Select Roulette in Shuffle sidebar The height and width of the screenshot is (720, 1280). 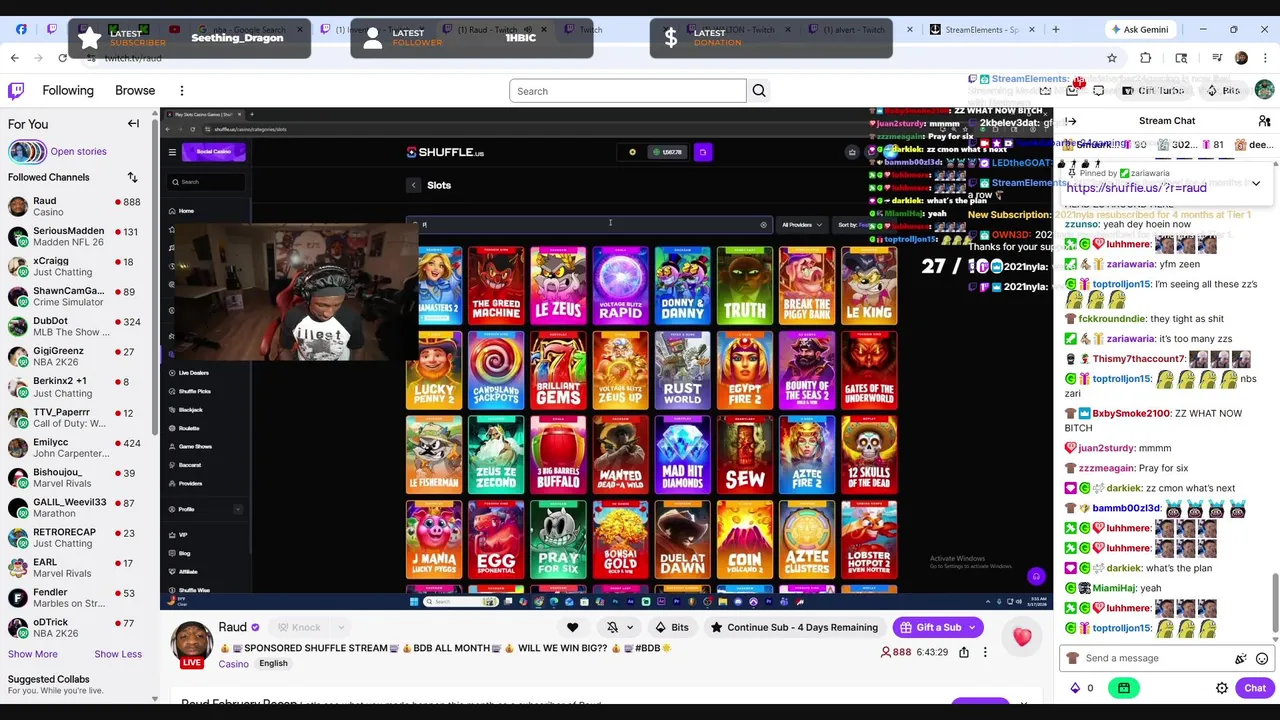tap(188, 428)
